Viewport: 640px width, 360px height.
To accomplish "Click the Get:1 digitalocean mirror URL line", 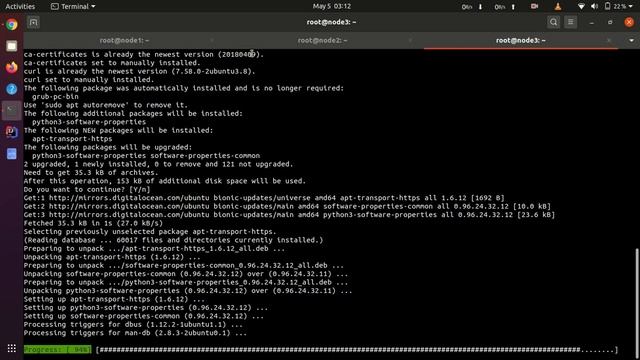I will (264, 198).
